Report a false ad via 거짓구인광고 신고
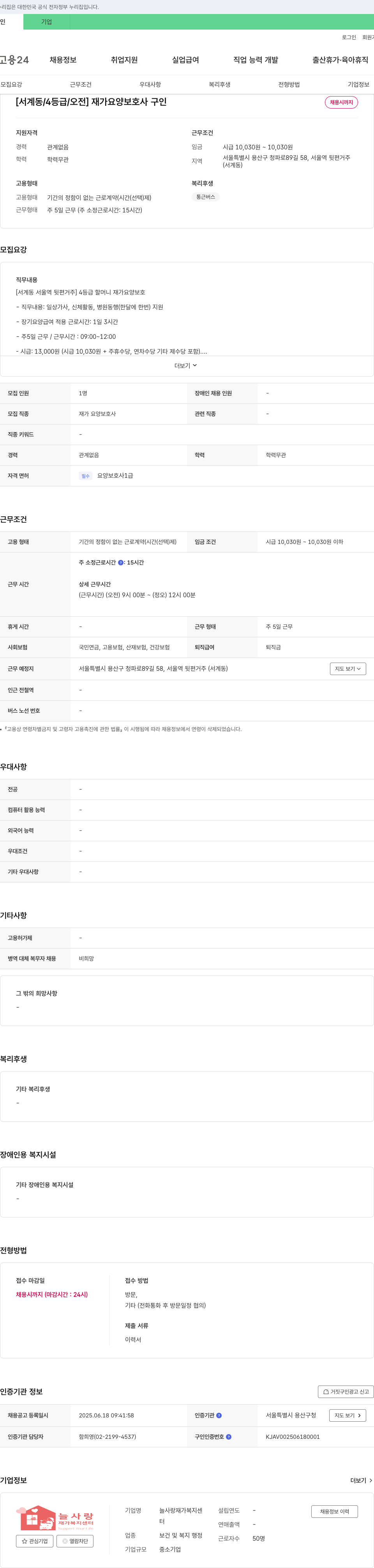374x1568 pixels. [x=346, y=1391]
